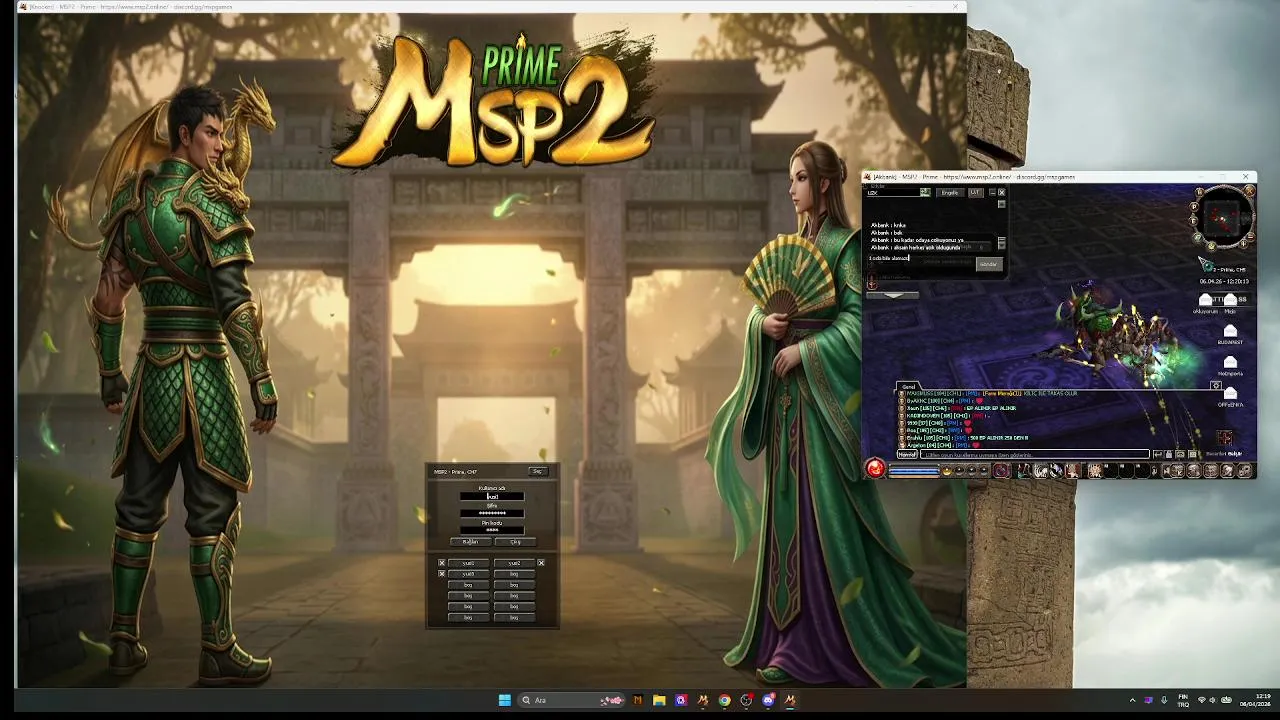Screen dimensions: 1280x720
Task: Click the enter/send icon beside chat input
Action: pyautogui.click(x=1158, y=455)
